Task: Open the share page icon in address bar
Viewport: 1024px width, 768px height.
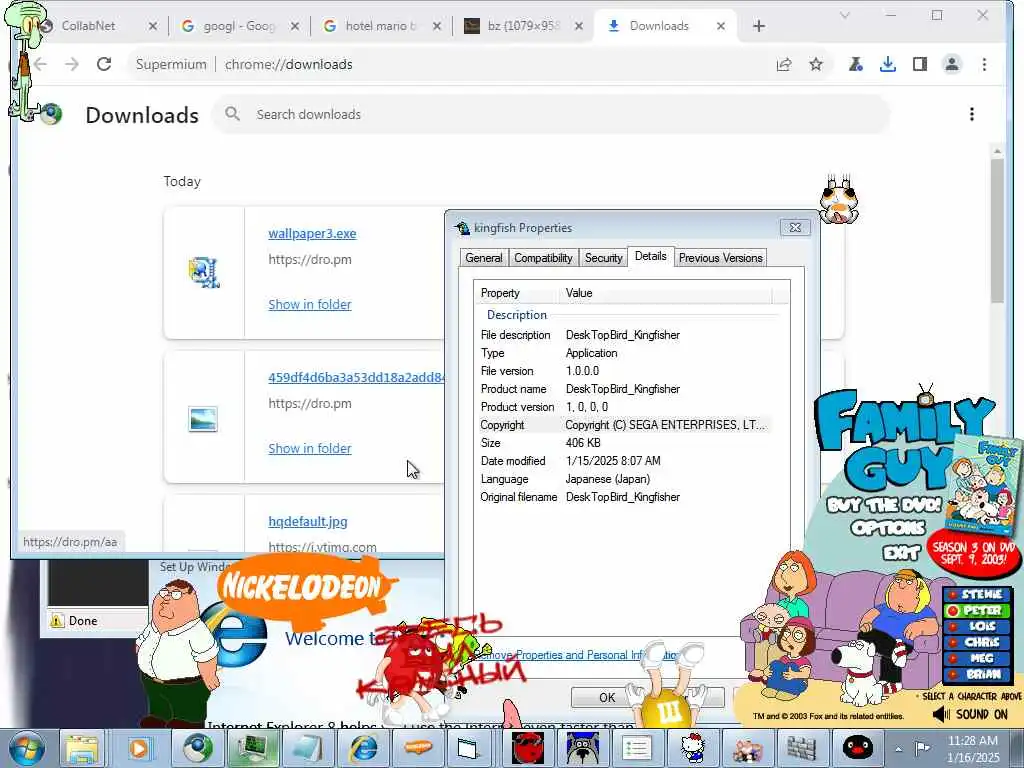Action: (784, 64)
